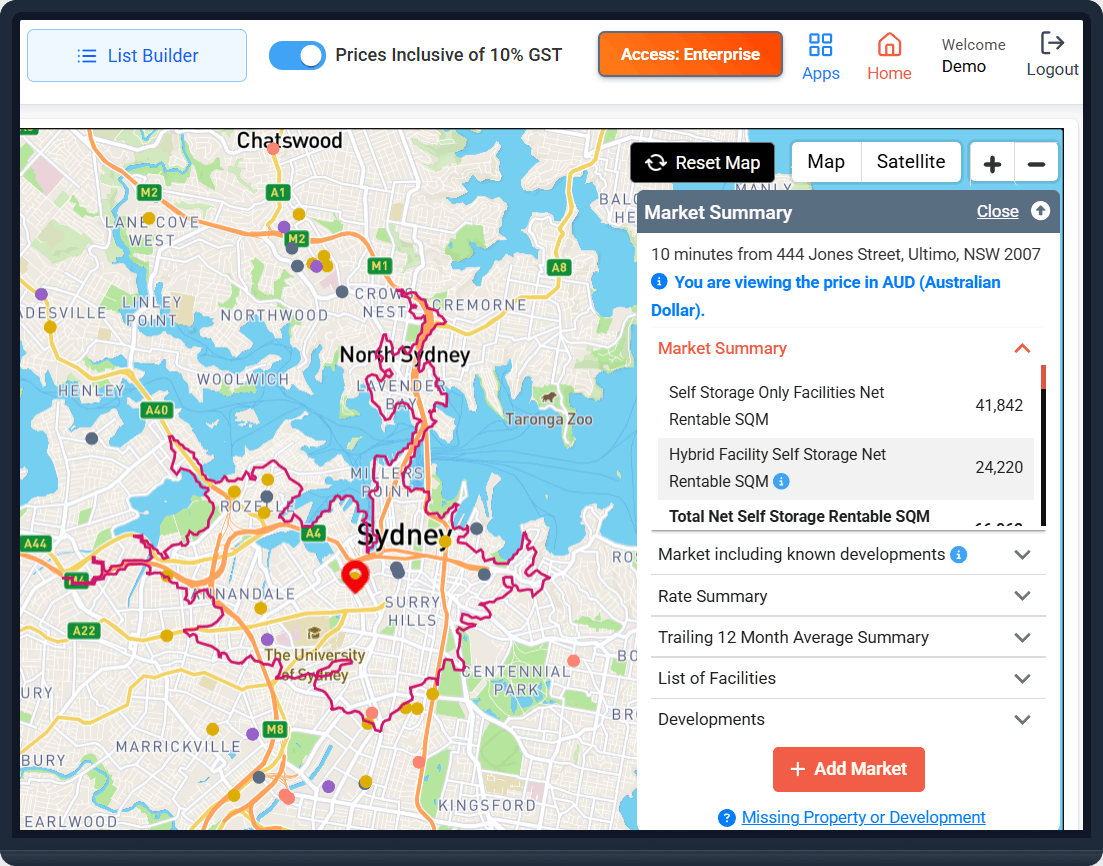Zoom out with the map minus button

coord(1035,164)
